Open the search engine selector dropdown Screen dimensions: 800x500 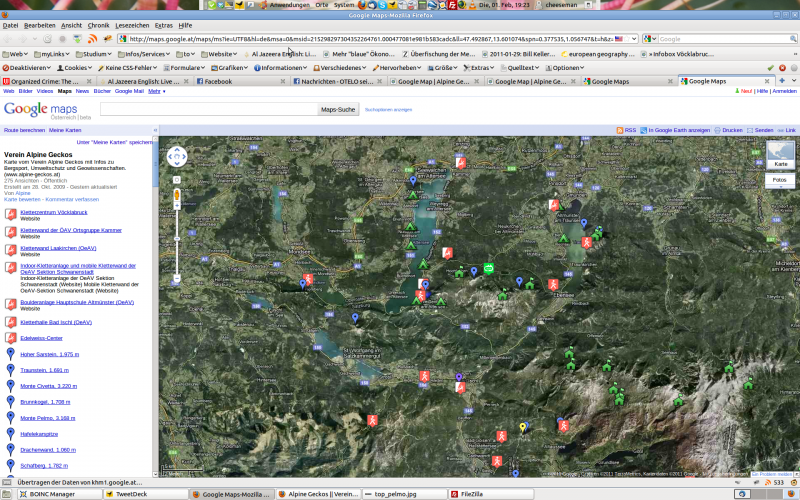click(x=649, y=39)
